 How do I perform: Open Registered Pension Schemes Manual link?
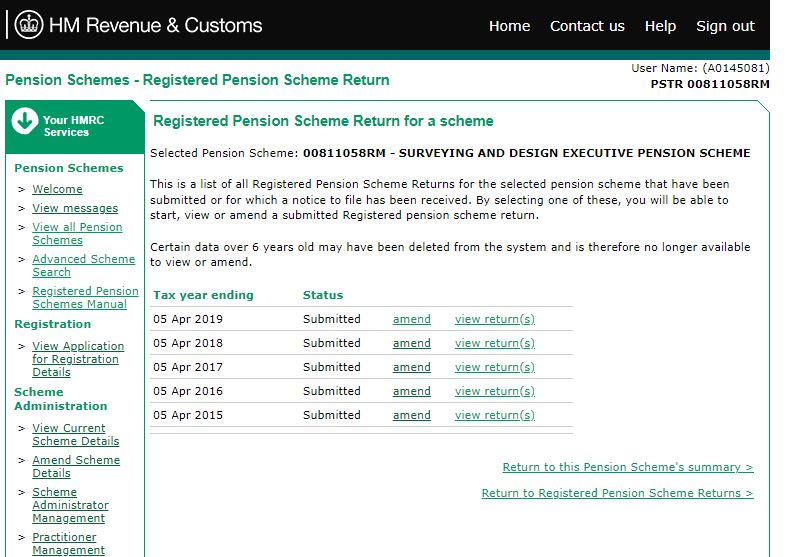[x=85, y=298]
